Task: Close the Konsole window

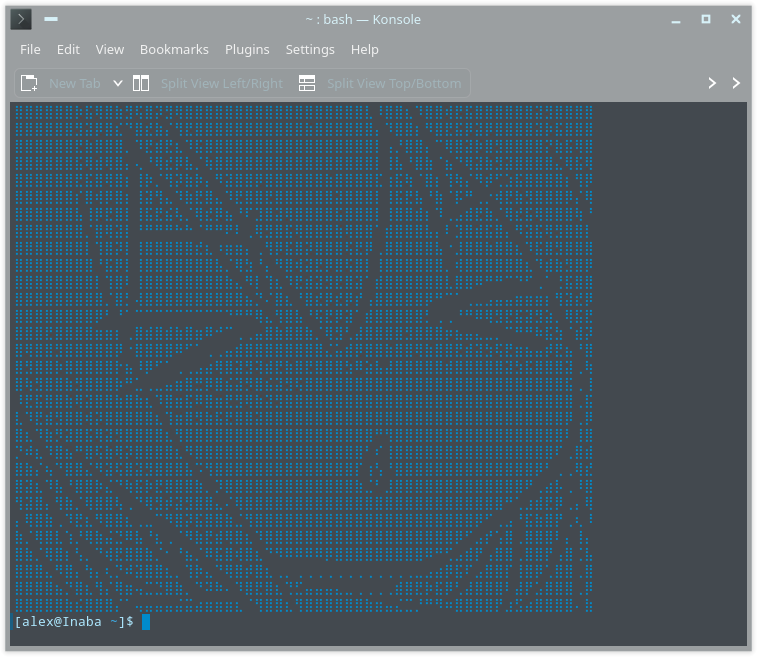Action: [736, 19]
